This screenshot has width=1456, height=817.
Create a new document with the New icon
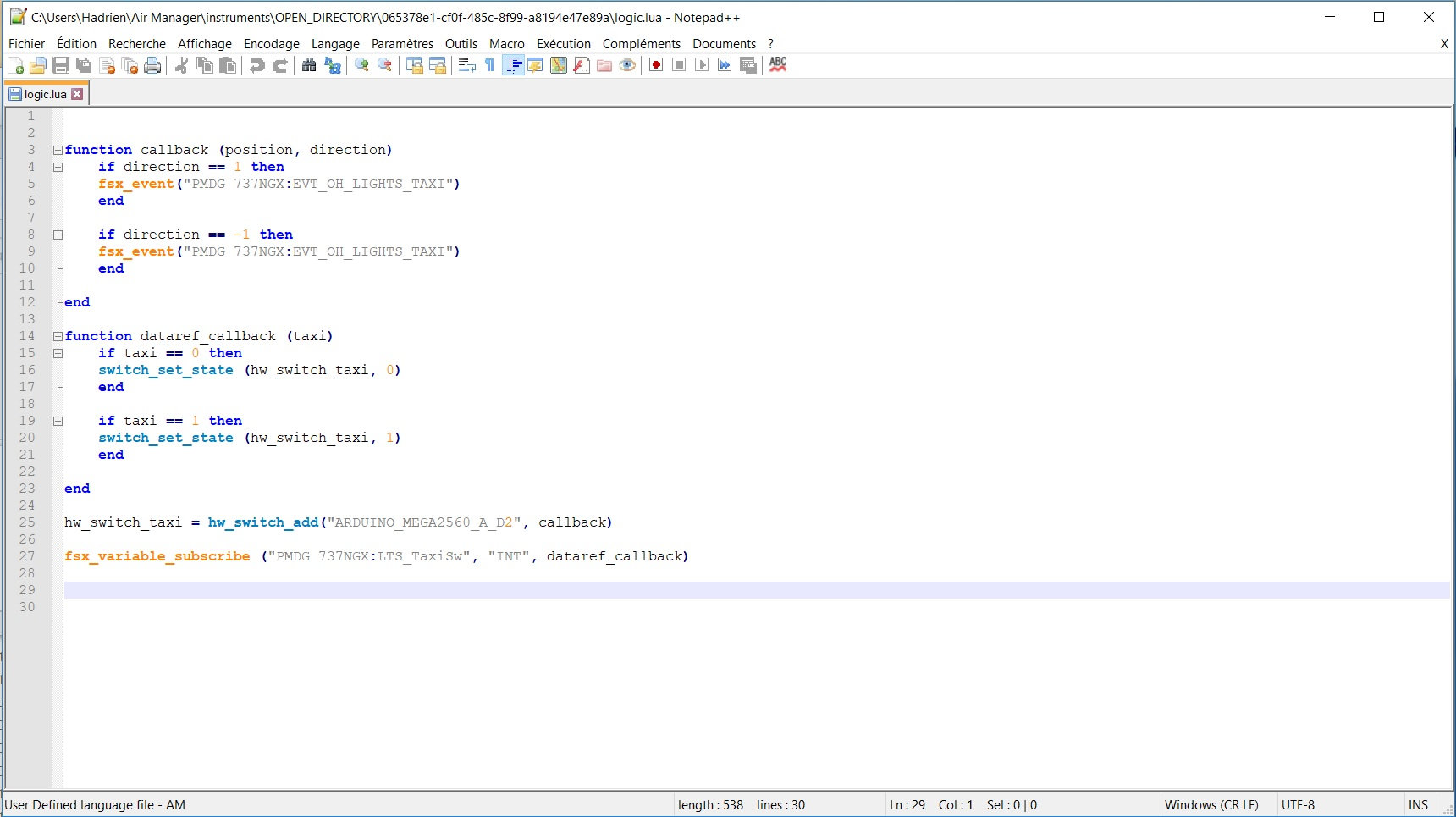click(15, 65)
